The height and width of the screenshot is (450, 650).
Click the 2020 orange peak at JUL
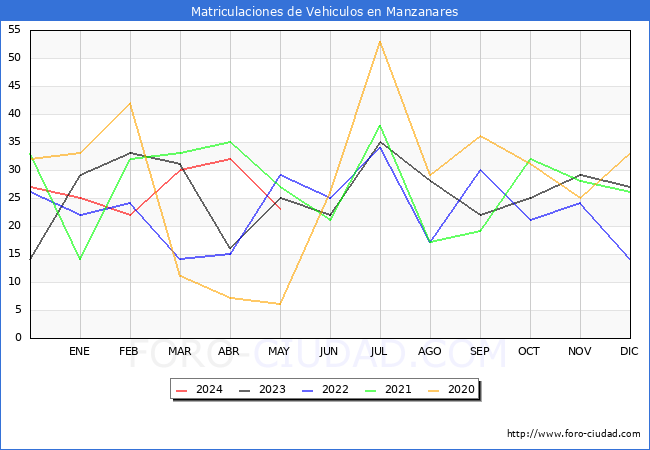click(x=380, y=41)
